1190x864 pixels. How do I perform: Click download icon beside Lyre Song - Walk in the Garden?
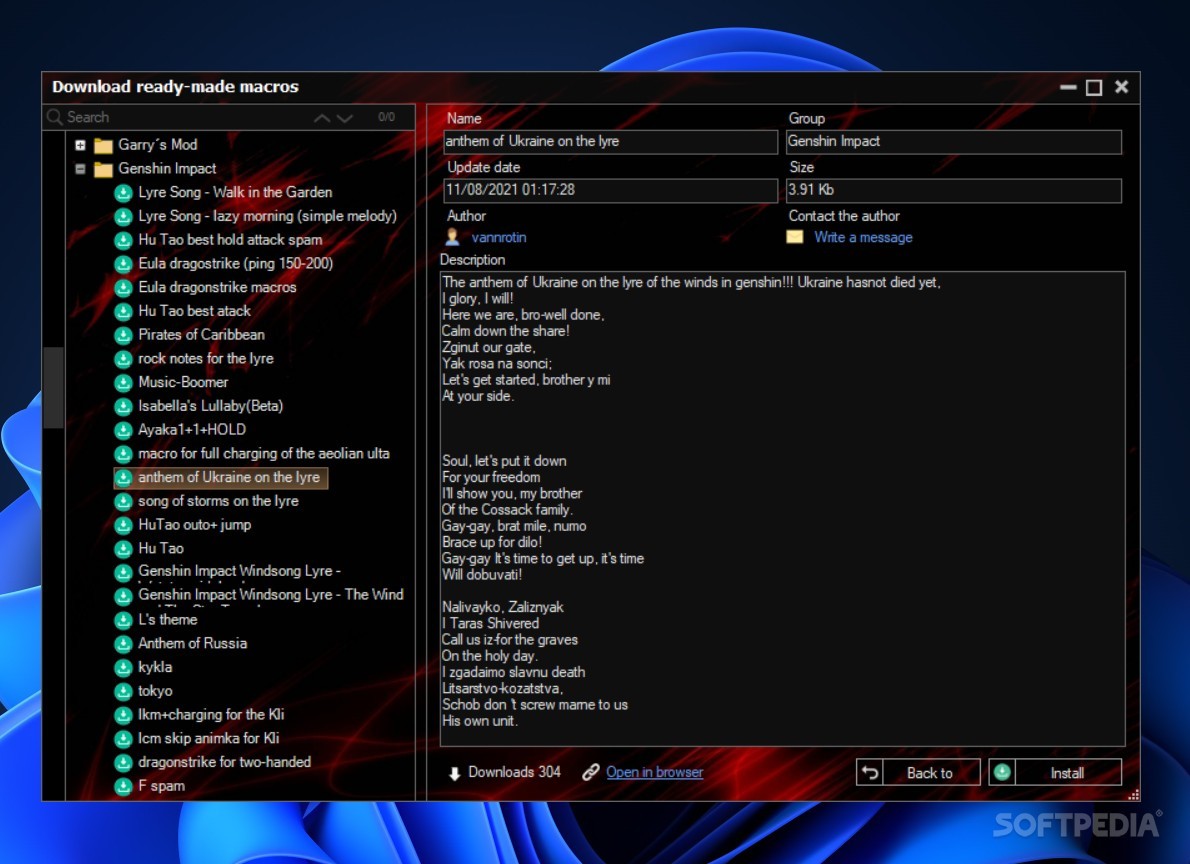point(123,193)
